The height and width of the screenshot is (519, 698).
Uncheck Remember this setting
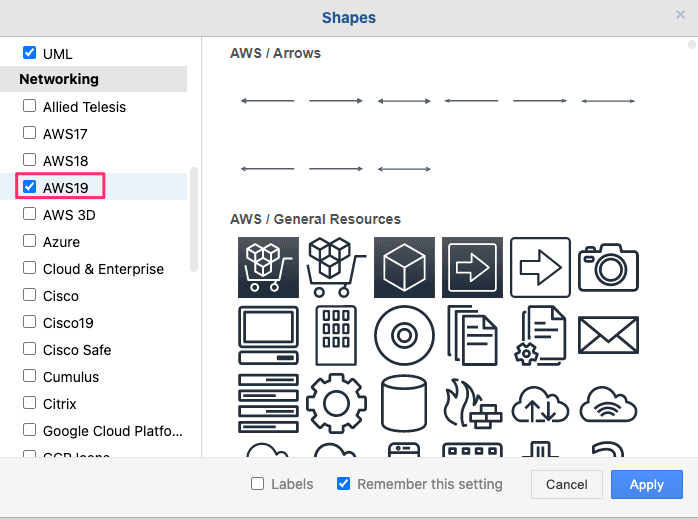[343, 484]
